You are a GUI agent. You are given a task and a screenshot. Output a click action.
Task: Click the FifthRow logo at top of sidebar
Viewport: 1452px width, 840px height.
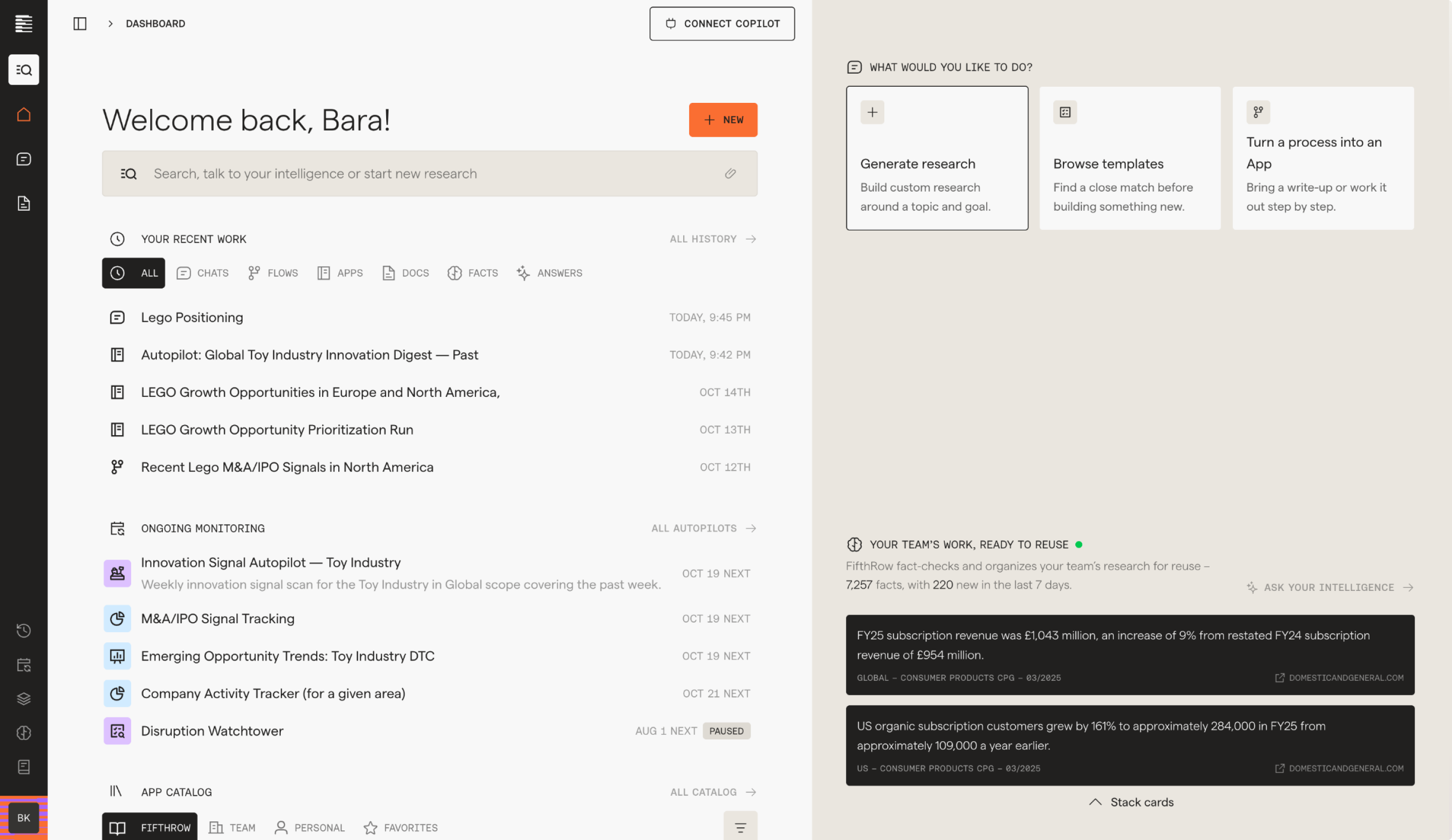pos(24,24)
